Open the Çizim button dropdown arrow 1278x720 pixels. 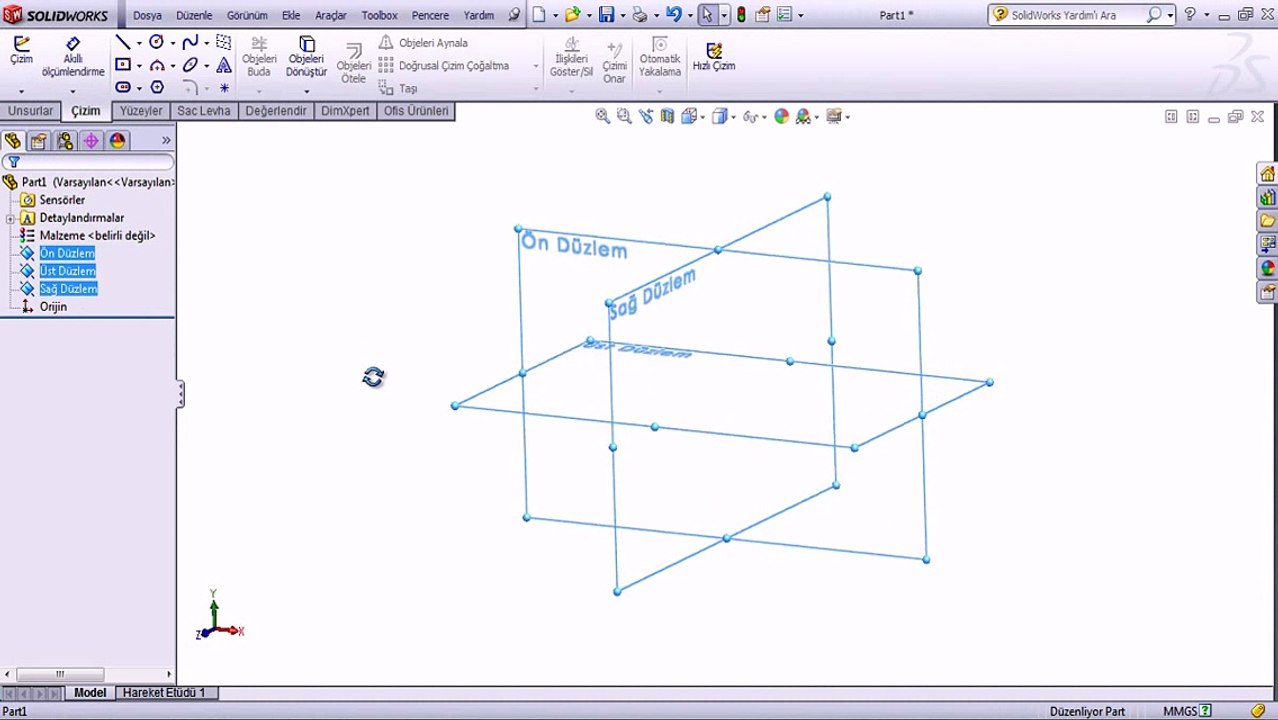point(21,91)
